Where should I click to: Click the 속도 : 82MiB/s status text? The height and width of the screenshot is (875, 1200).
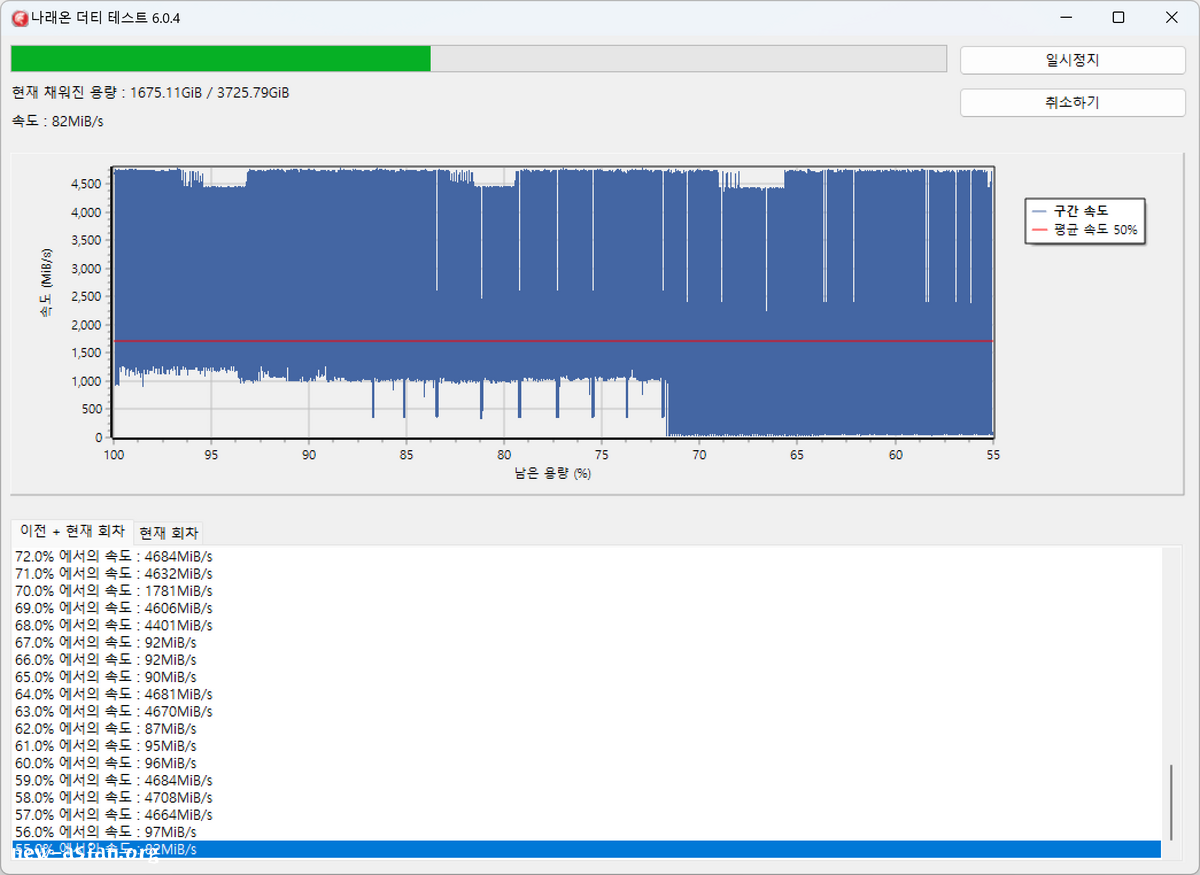pyautogui.click(x=57, y=121)
